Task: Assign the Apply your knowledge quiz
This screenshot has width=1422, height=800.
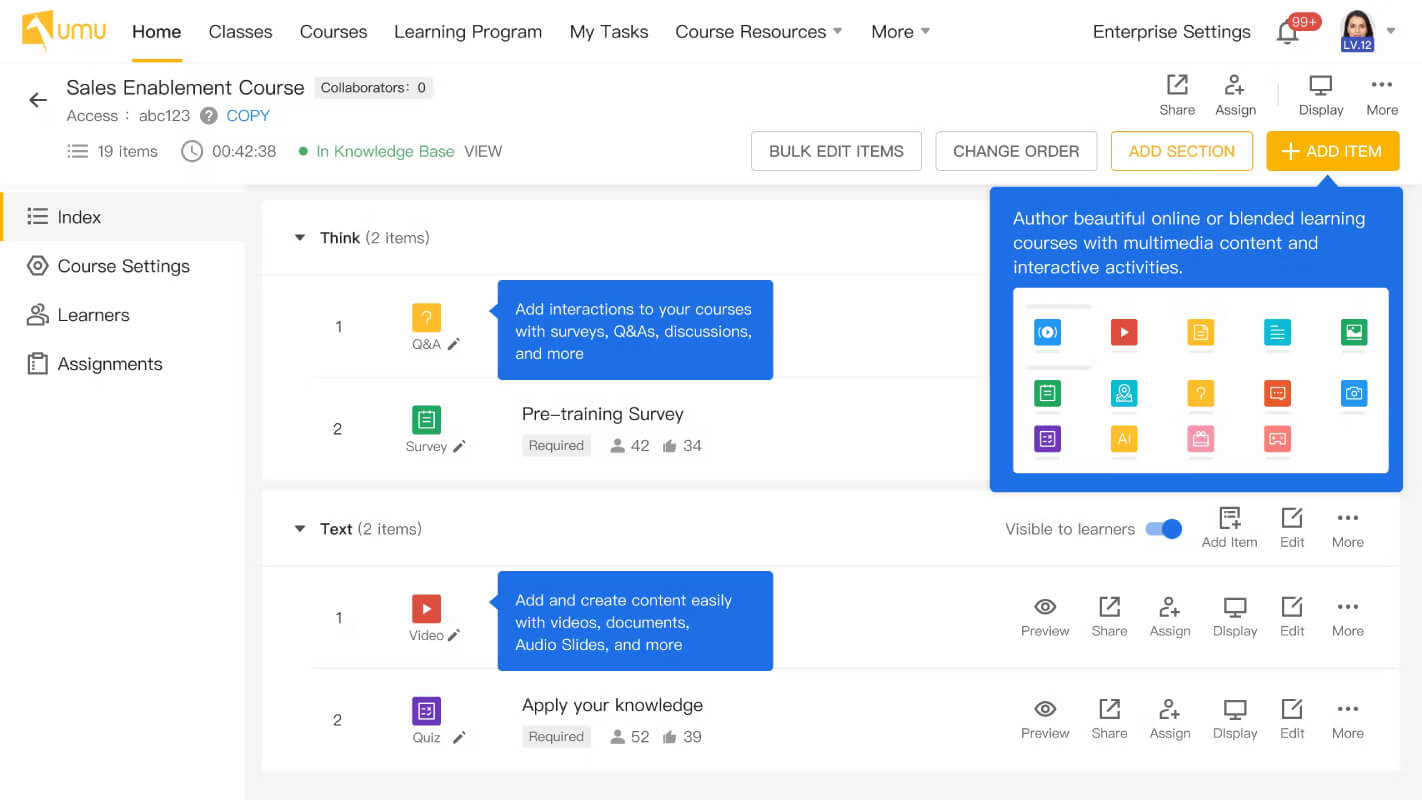Action: pos(1170,719)
